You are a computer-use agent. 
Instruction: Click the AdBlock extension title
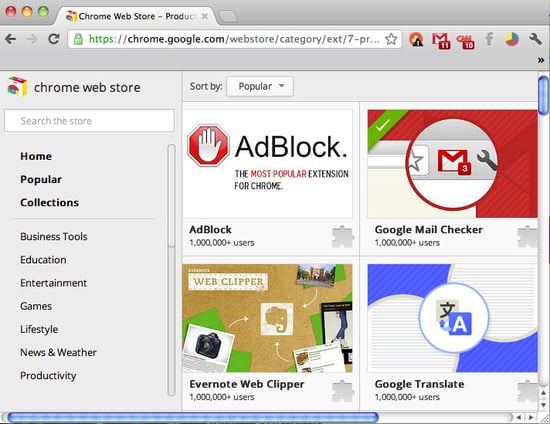(x=210, y=229)
